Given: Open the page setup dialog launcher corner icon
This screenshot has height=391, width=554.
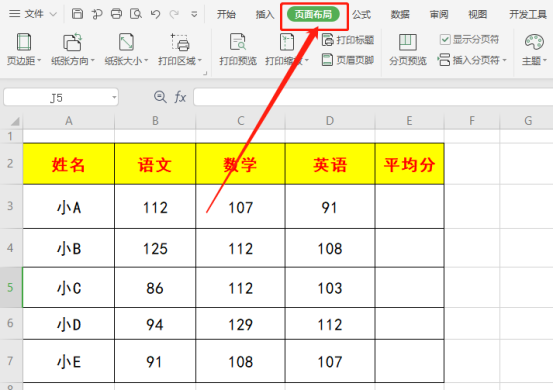Looking at the screenshot, I should (205, 73).
